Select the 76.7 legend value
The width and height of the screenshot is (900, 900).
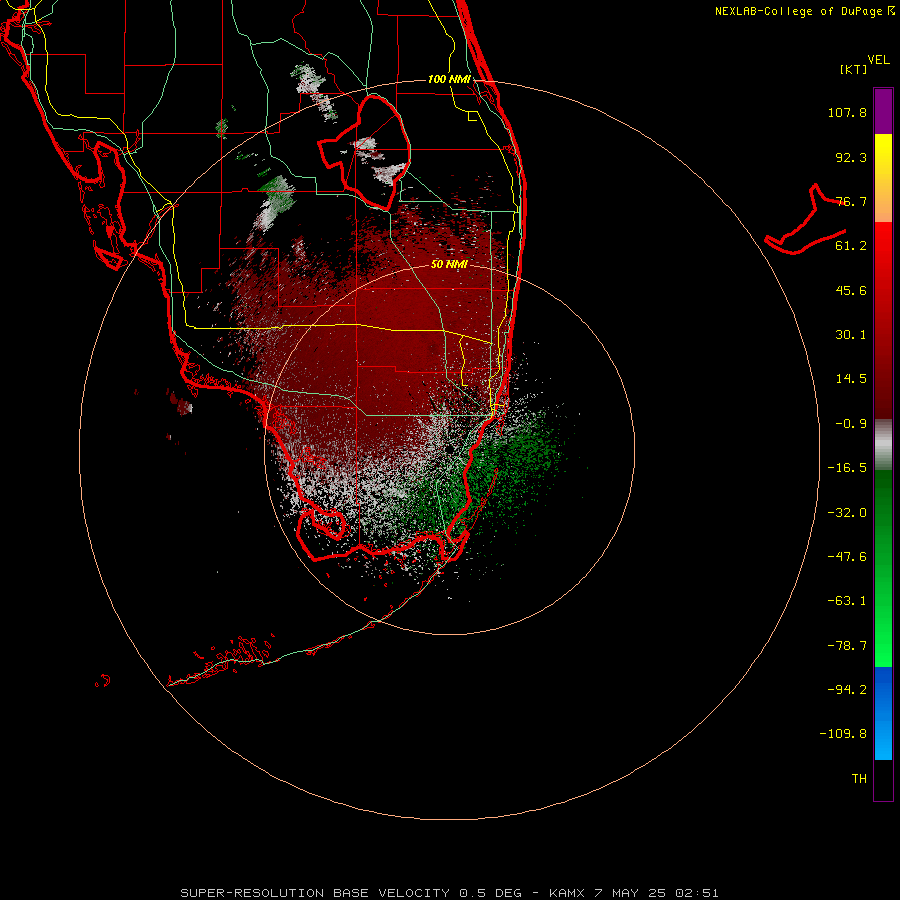(x=851, y=201)
